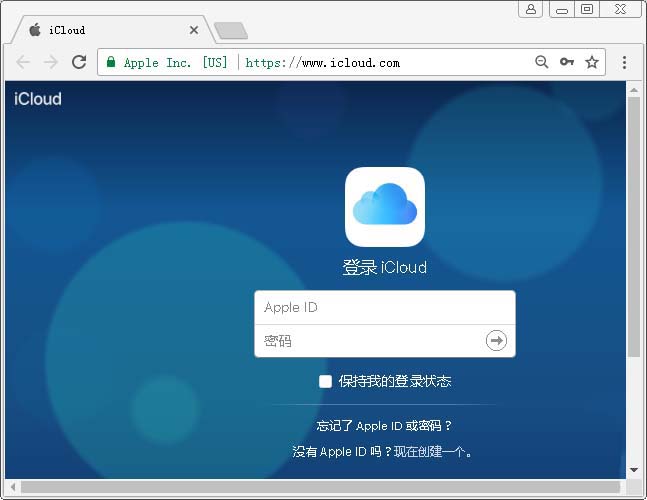Click the browser forward arrow

(51, 62)
